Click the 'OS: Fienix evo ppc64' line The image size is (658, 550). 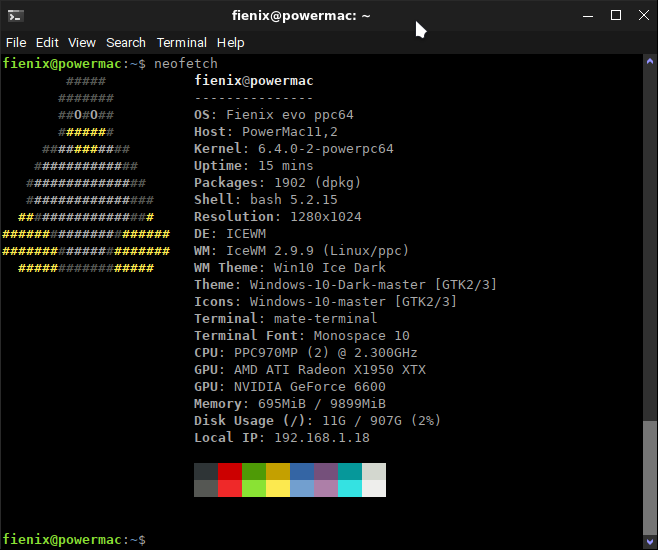pyautogui.click(x=274, y=115)
